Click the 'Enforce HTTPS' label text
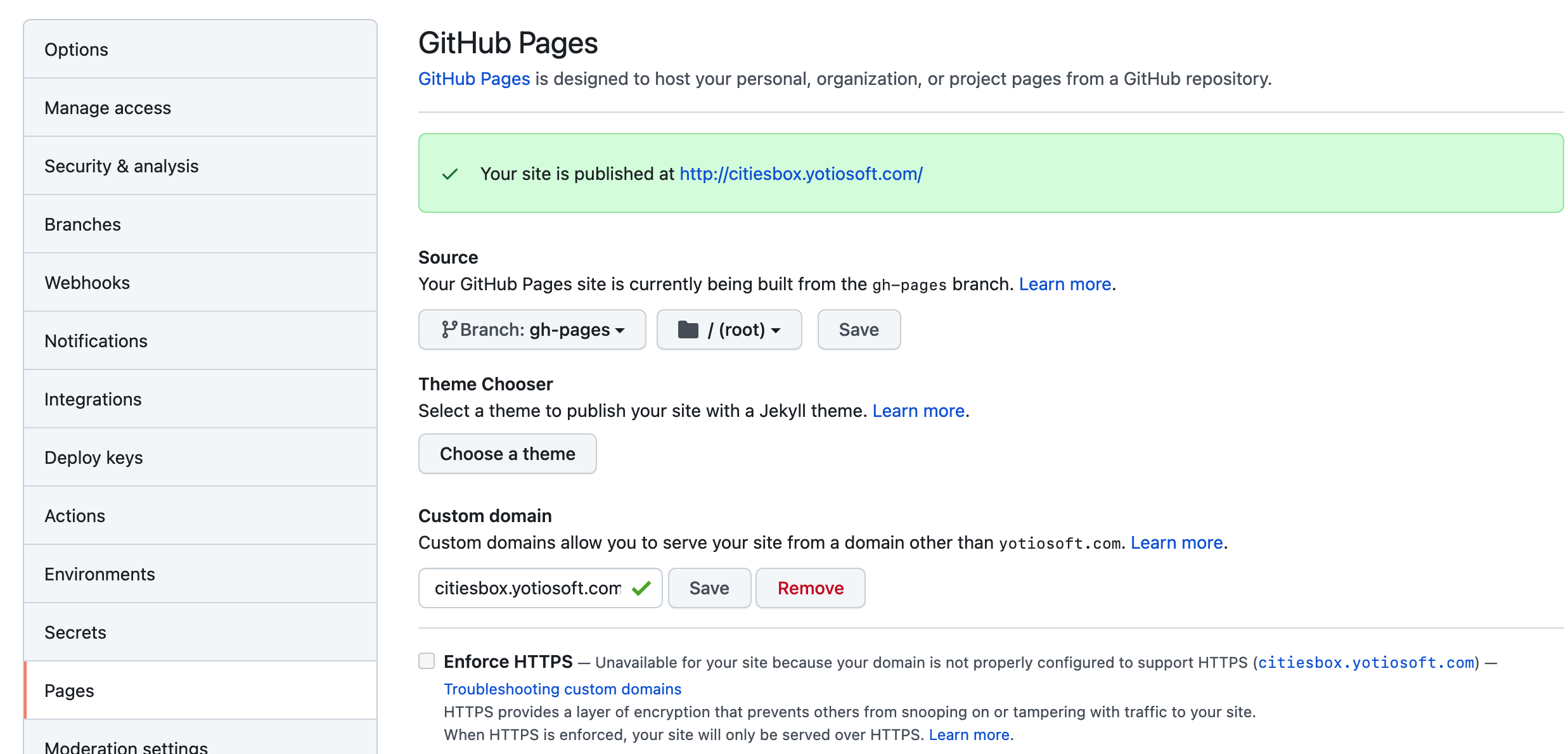Viewport: 1568px width, 754px height. point(508,661)
